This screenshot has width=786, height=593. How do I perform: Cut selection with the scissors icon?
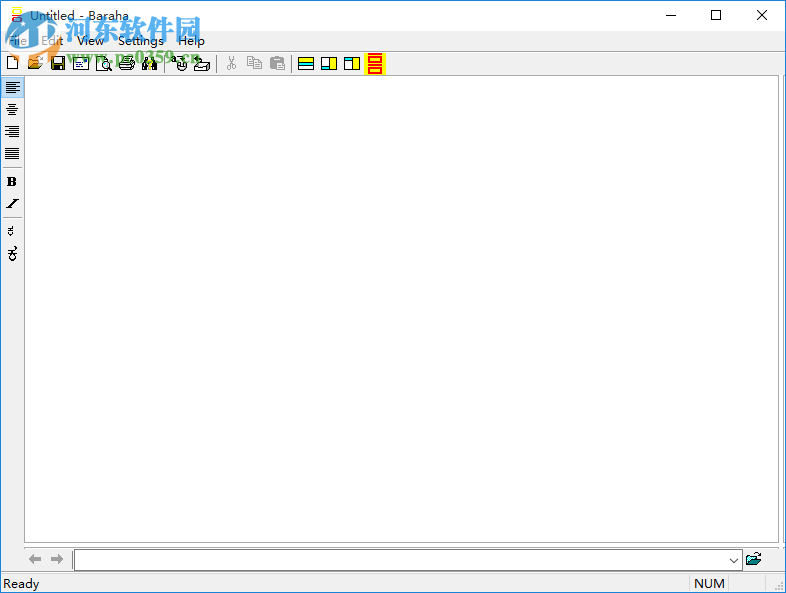click(x=231, y=63)
